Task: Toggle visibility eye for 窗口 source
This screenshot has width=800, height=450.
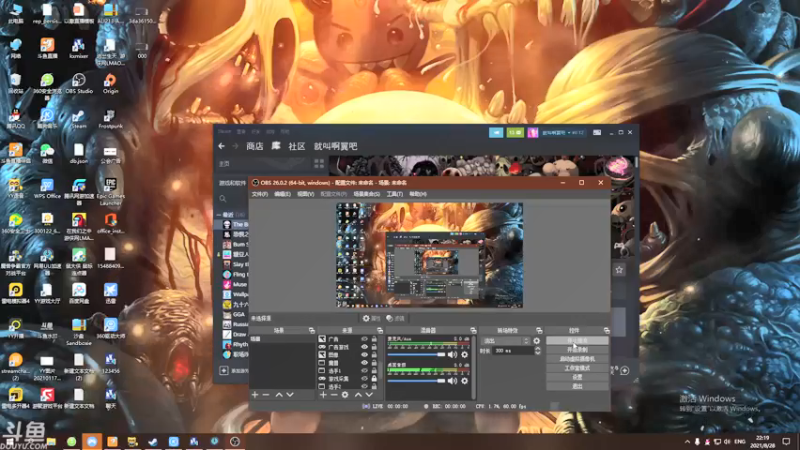Action: pyautogui.click(x=364, y=363)
